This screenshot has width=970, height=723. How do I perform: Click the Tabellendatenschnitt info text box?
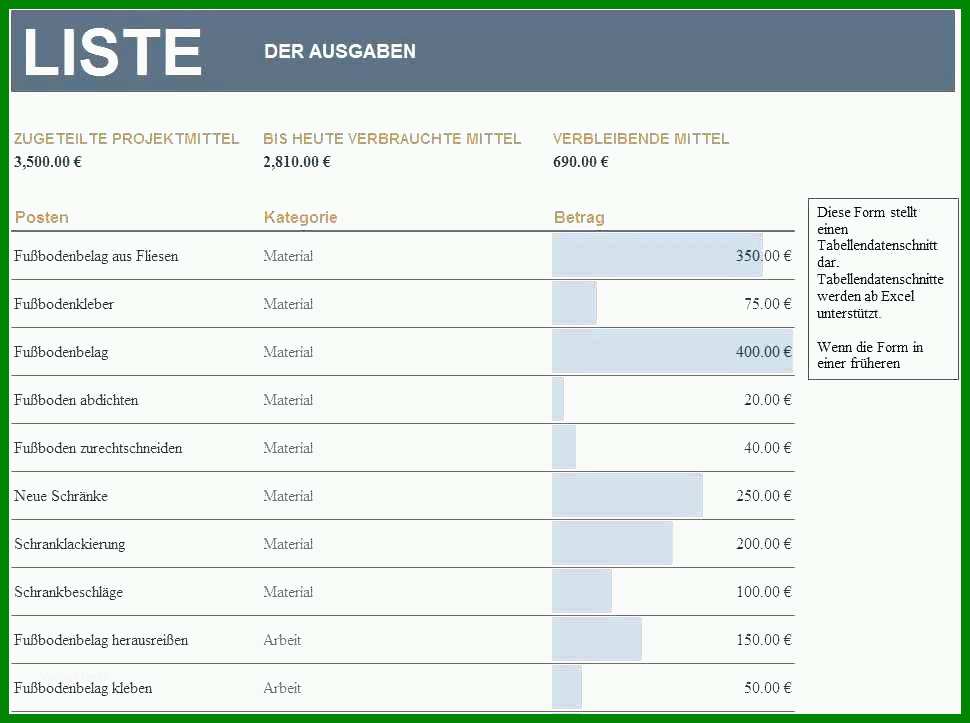(883, 289)
